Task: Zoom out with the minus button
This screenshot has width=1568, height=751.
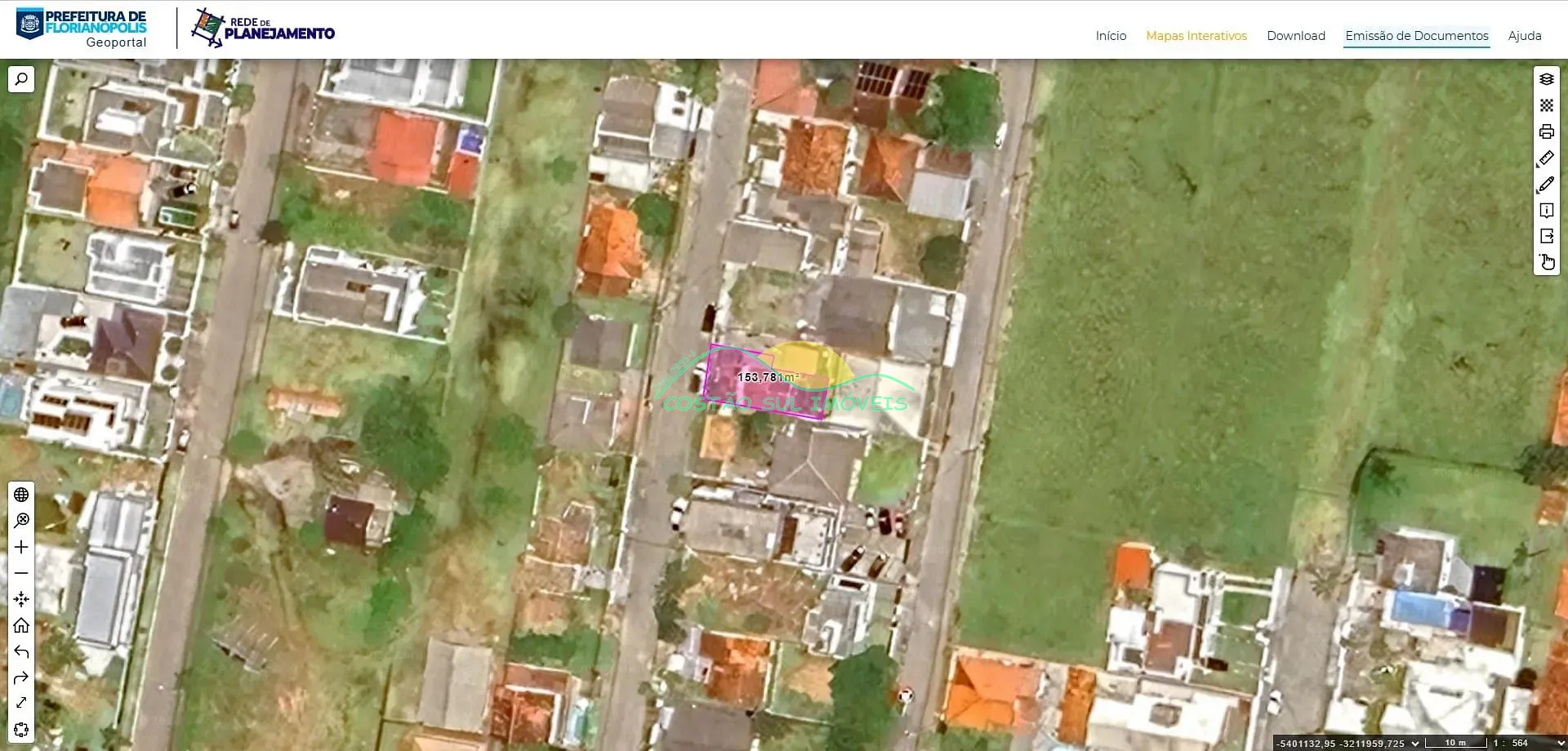Action: [x=21, y=573]
